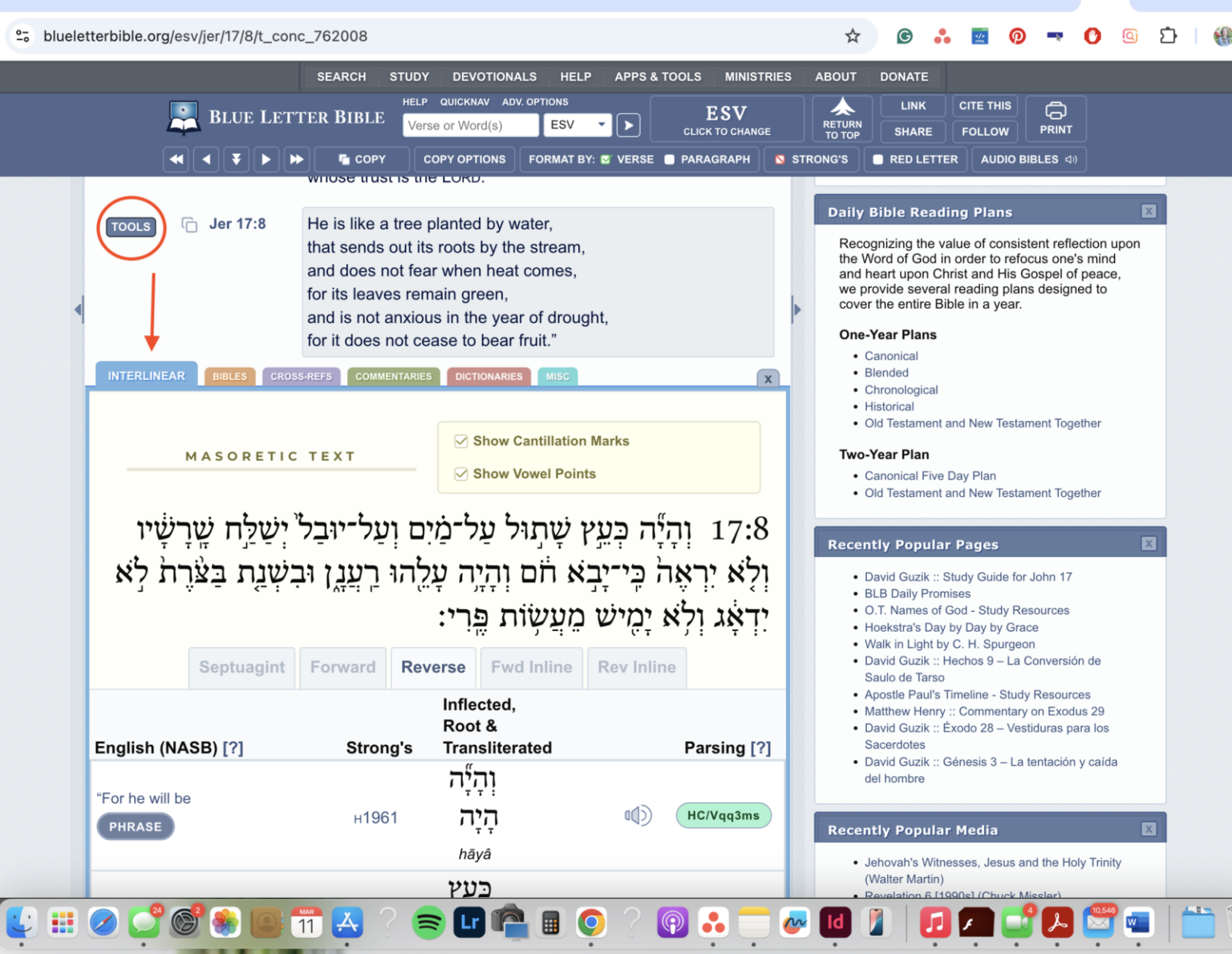Go to the next chapter arrow

click(266, 160)
